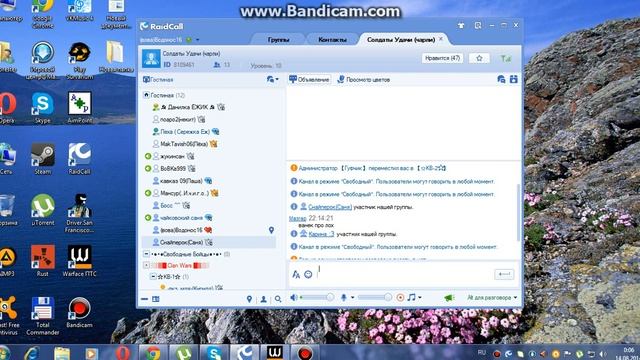Click the Снайперок(Саня) link in chat
640x360 pixels.
point(330,207)
